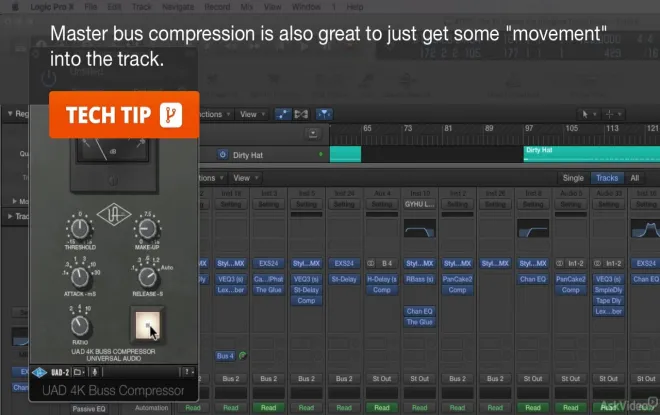
Task: Open the Window menu
Action: [306, 7]
